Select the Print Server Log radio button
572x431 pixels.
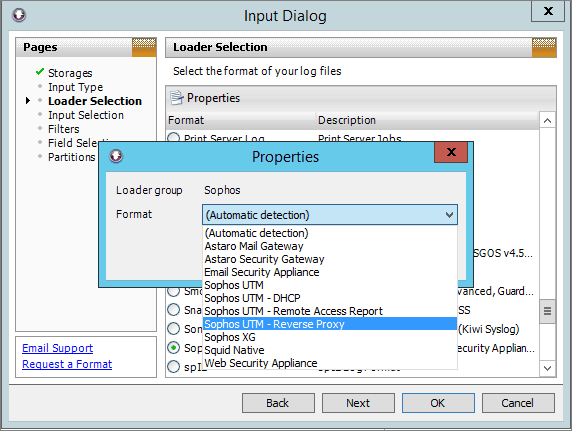tap(174, 138)
